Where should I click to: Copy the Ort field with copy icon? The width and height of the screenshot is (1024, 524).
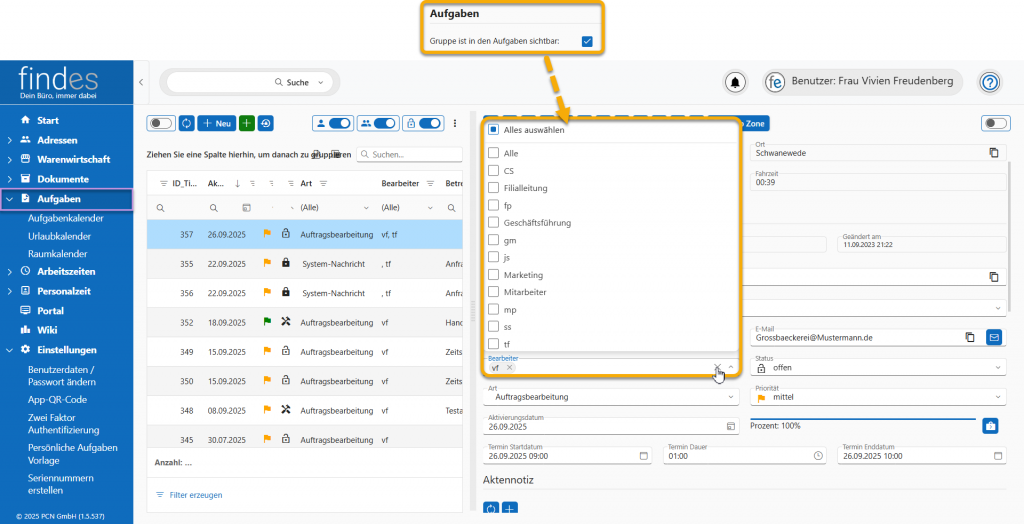tap(993, 153)
